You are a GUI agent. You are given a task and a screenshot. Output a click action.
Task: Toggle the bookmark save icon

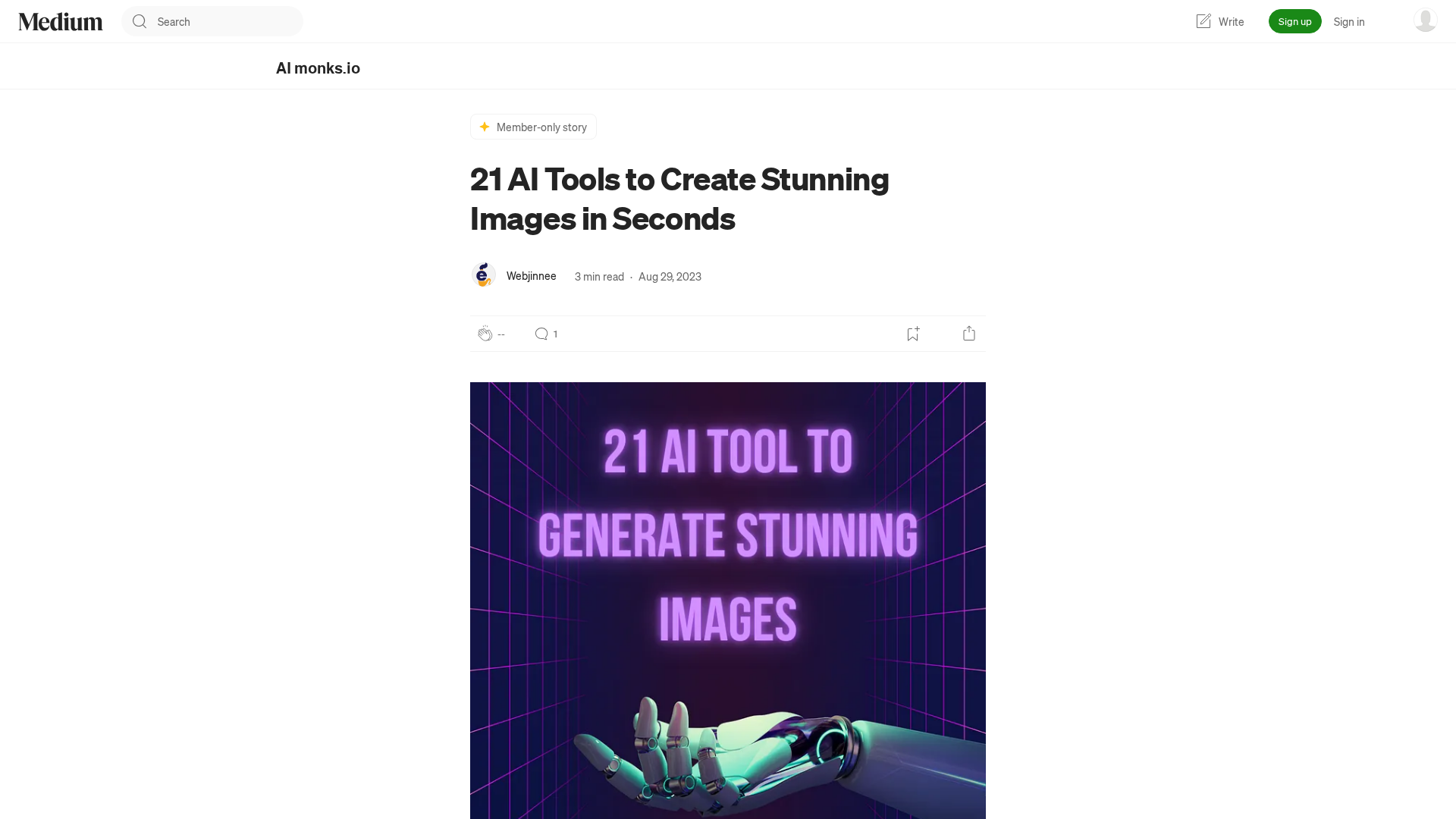[913, 334]
